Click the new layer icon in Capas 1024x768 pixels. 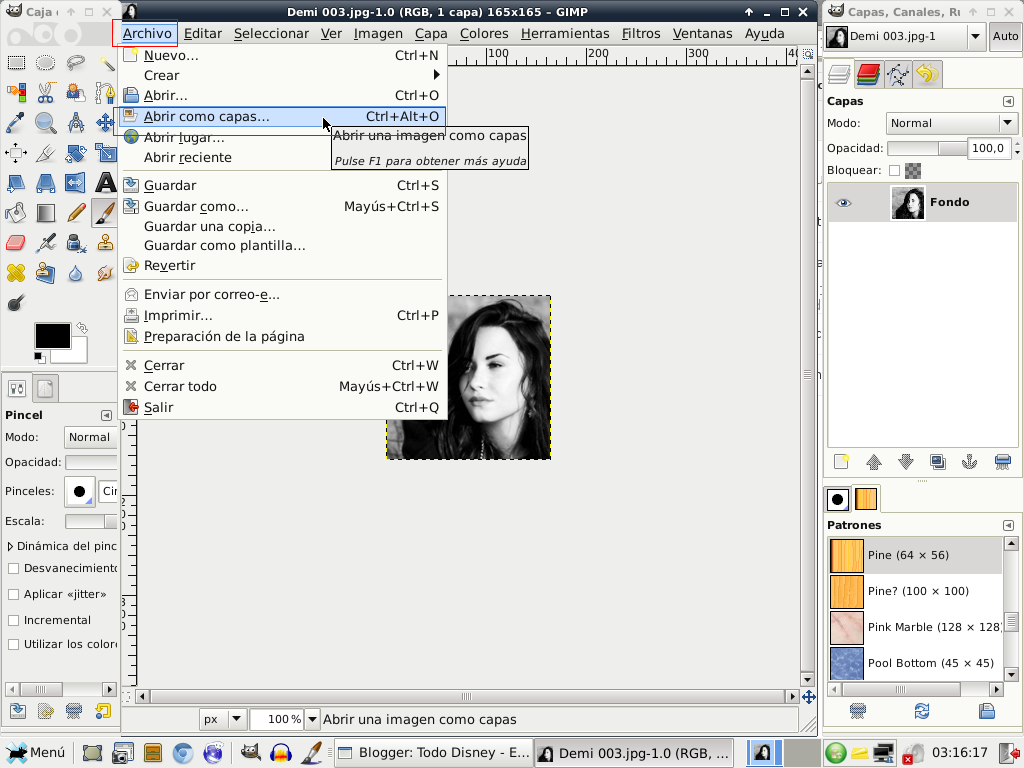tap(841, 462)
